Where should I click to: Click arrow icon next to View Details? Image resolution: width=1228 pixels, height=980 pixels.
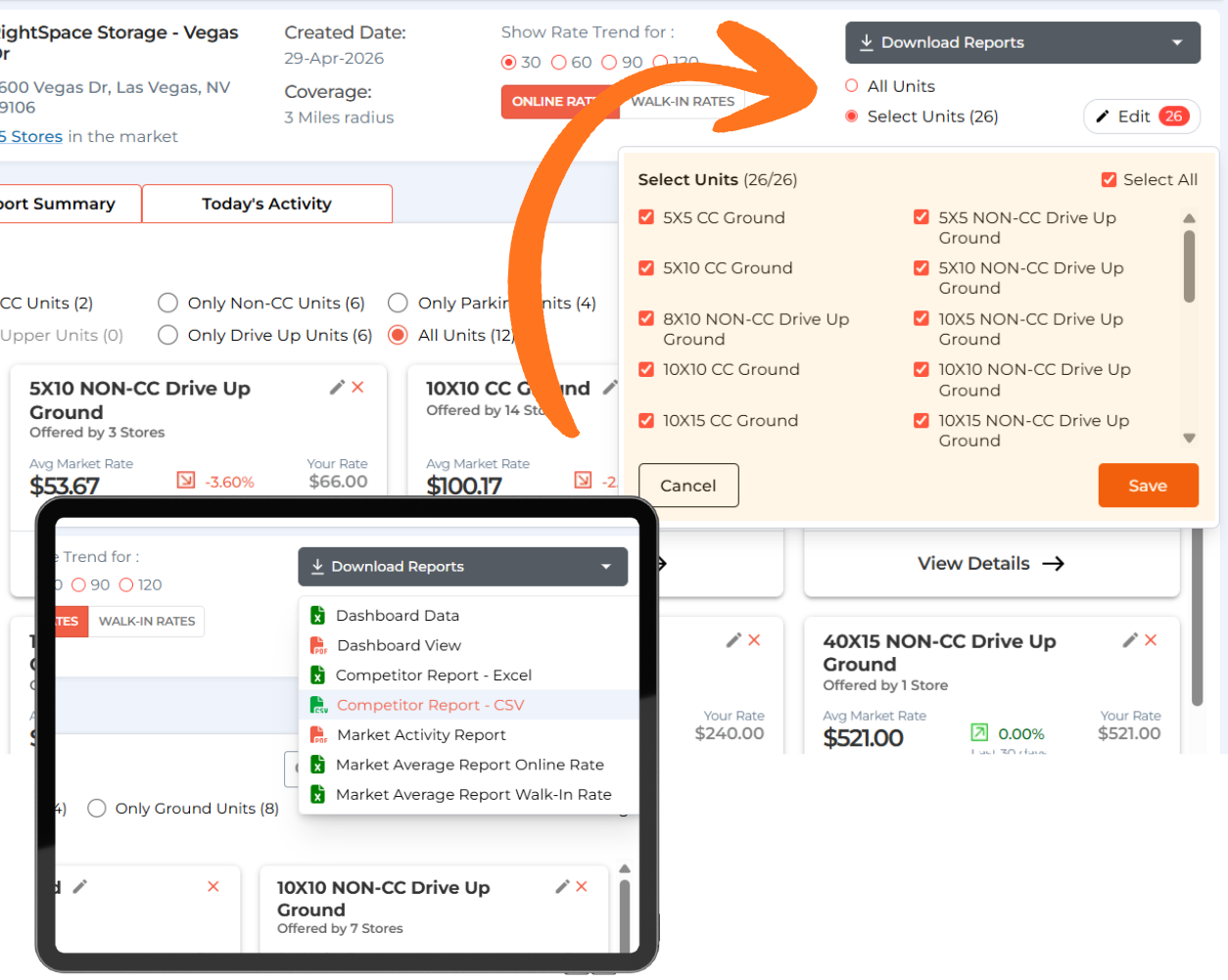pyautogui.click(x=1054, y=564)
